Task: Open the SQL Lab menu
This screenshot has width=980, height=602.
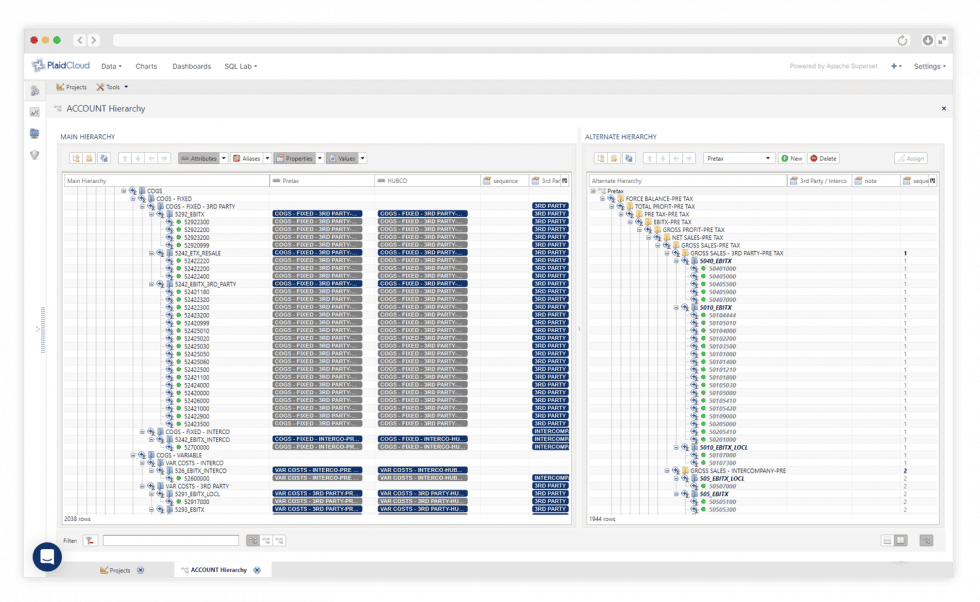Action: [x=241, y=66]
